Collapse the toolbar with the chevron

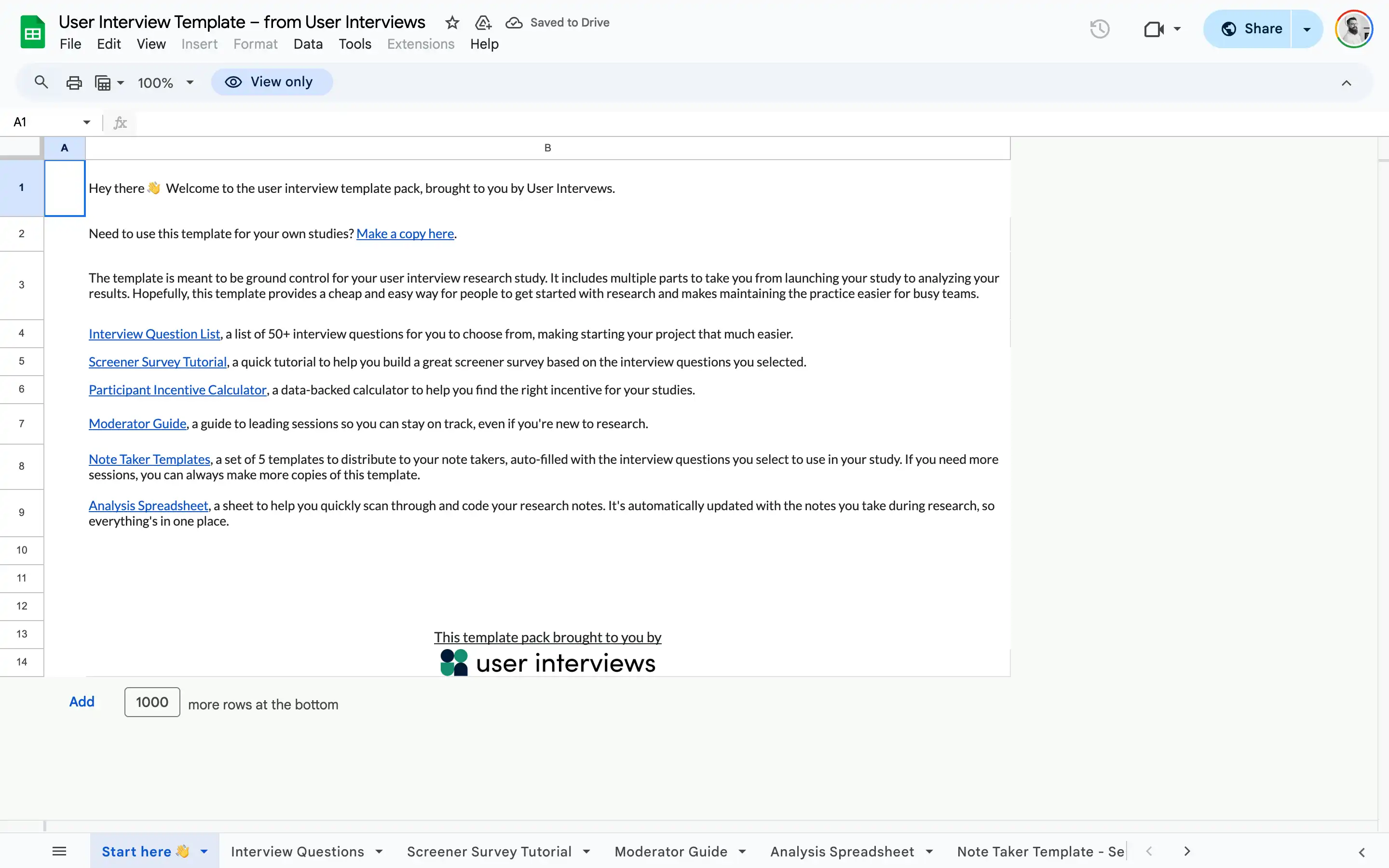point(1347,82)
